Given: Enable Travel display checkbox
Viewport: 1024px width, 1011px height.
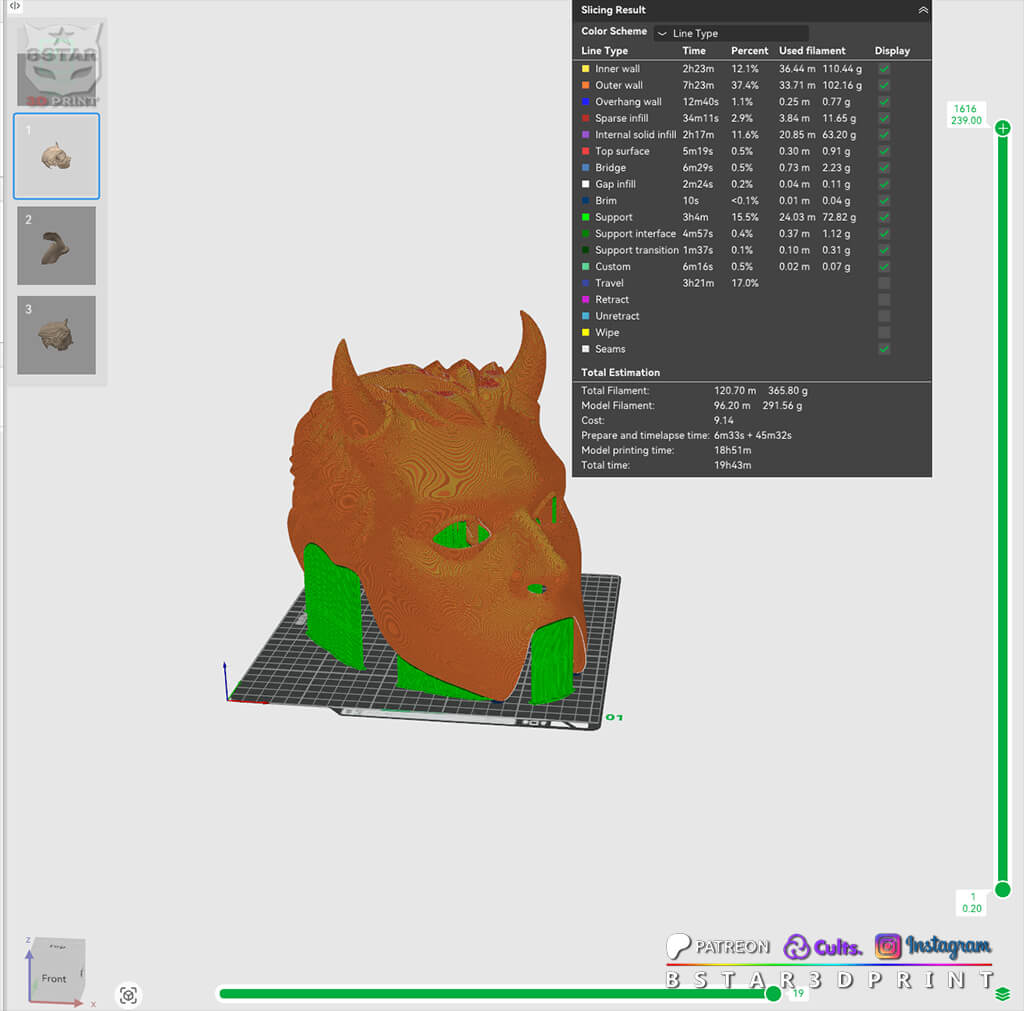Looking at the screenshot, I should point(884,283).
